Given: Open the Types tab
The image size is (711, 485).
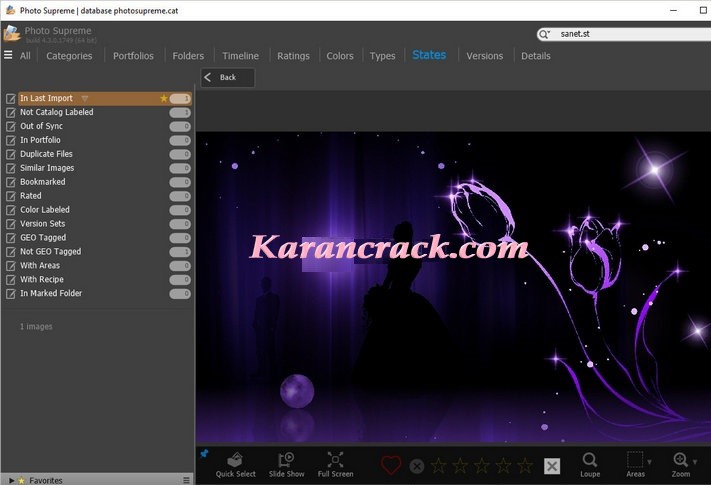Looking at the screenshot, I should coord(382,56).
